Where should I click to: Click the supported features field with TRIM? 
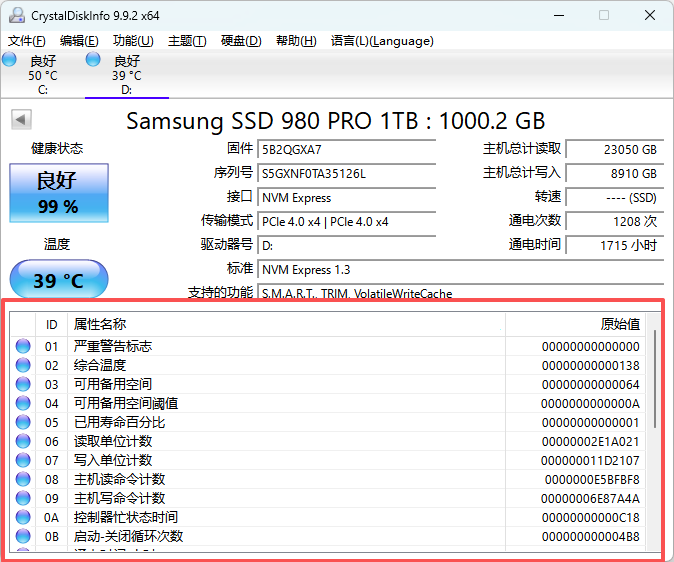pyautogui.click(x=461, y=292)
